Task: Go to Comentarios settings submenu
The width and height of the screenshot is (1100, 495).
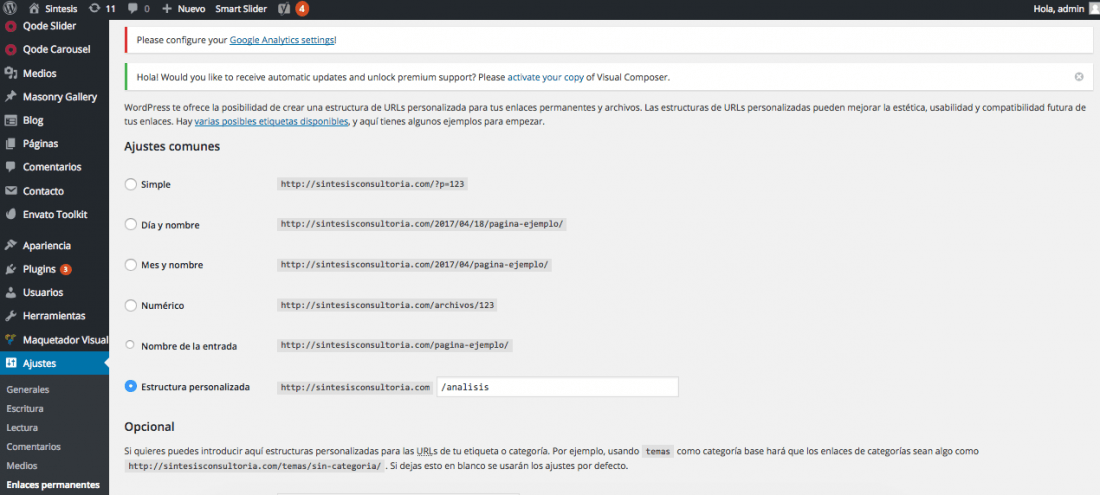Action: (33, 446)
